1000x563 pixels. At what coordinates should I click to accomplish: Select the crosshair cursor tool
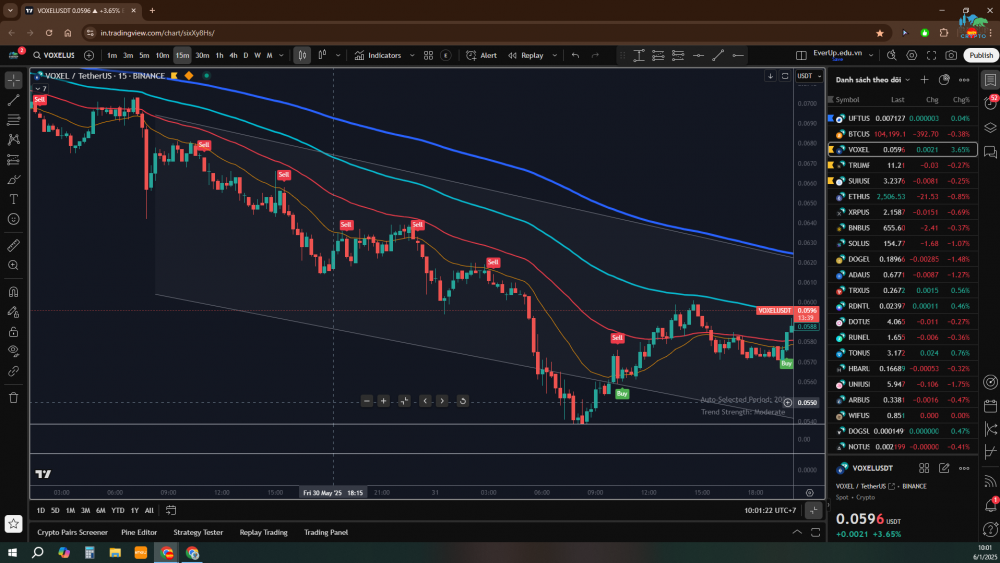coord(13,80)
